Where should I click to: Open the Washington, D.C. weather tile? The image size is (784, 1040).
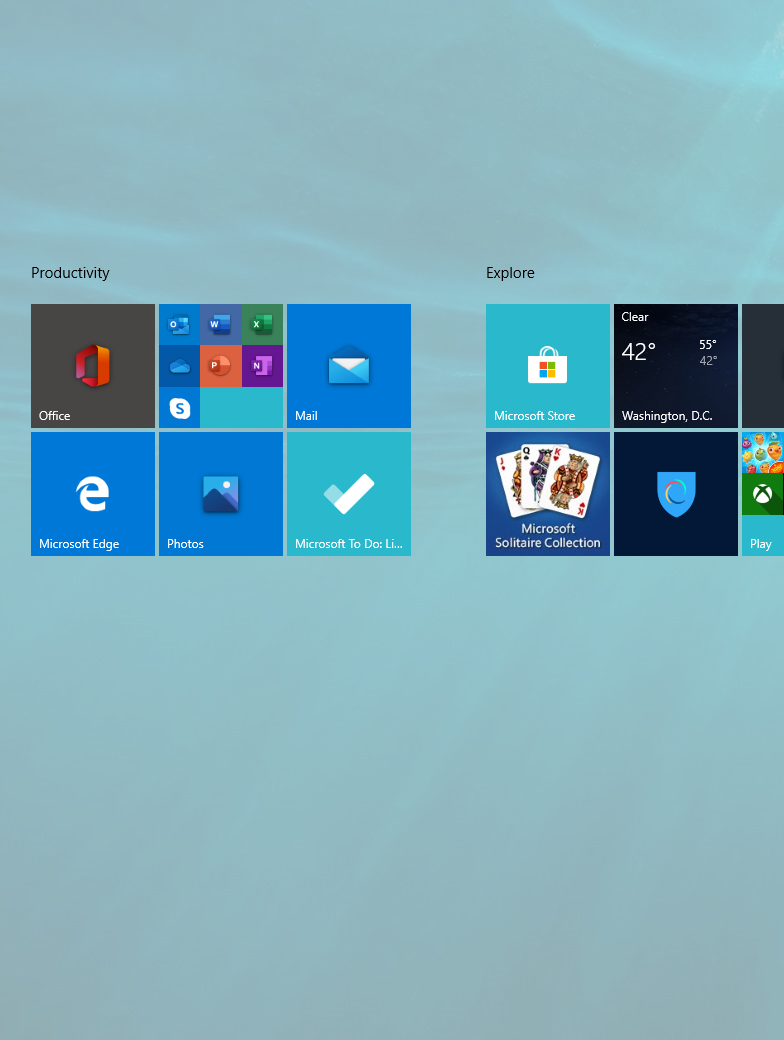676,365
